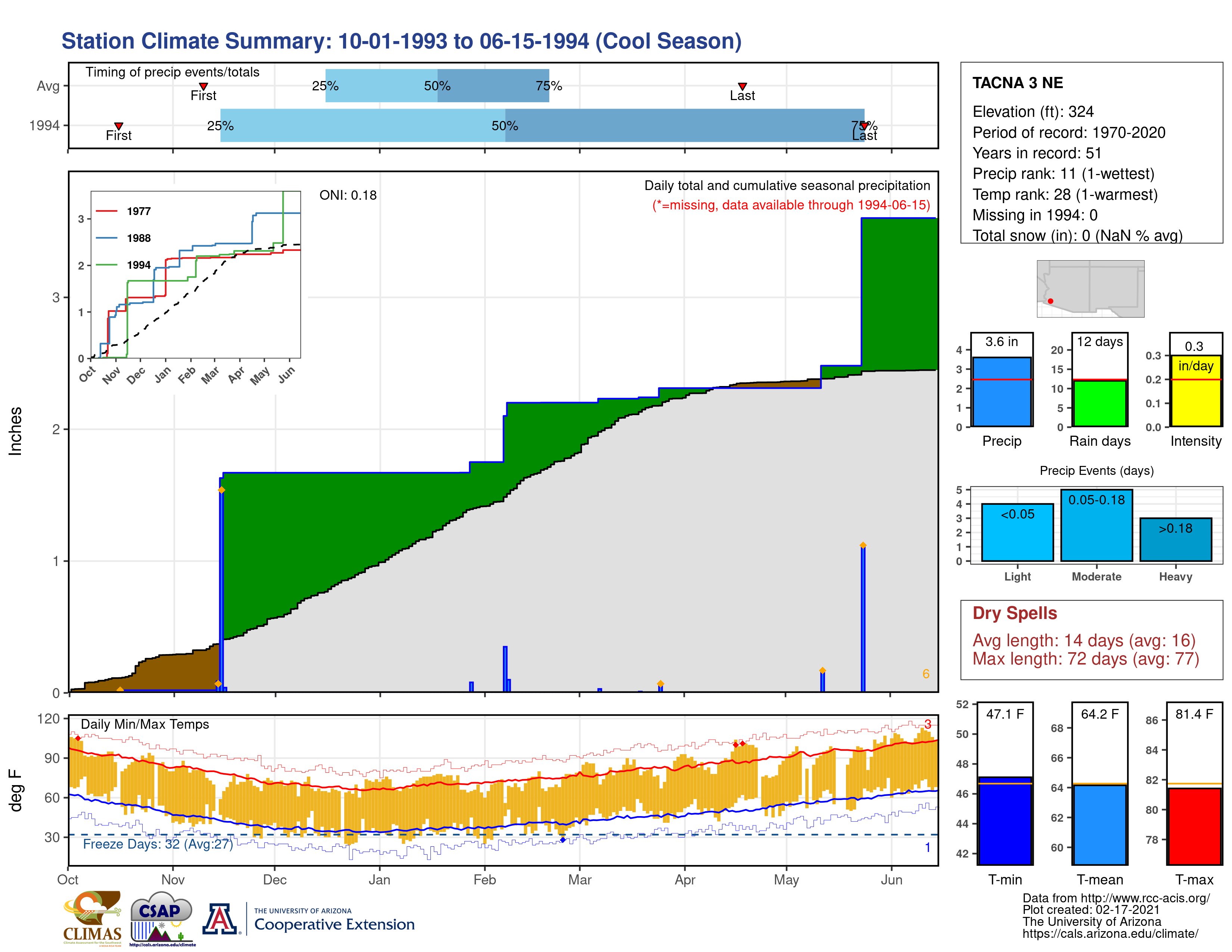Viewport: 1232px width, 952px height.
Task: Click the red station dot on Arizona map
Action: pos(1050,301)
